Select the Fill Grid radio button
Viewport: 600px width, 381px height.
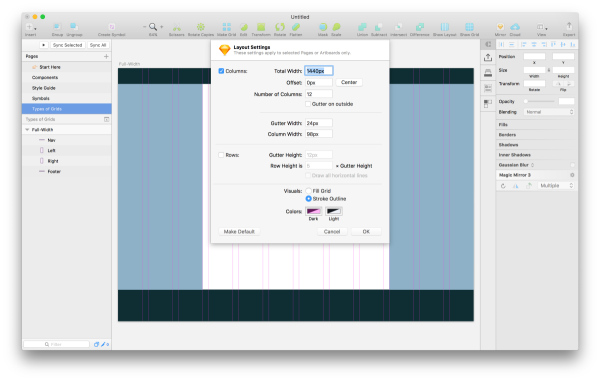coord(308,190)
